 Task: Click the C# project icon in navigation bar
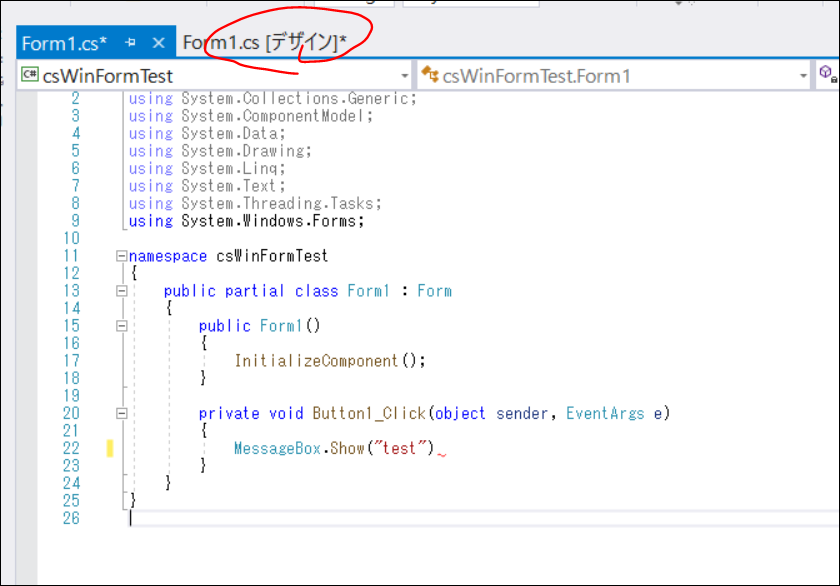tap(29, 74)
